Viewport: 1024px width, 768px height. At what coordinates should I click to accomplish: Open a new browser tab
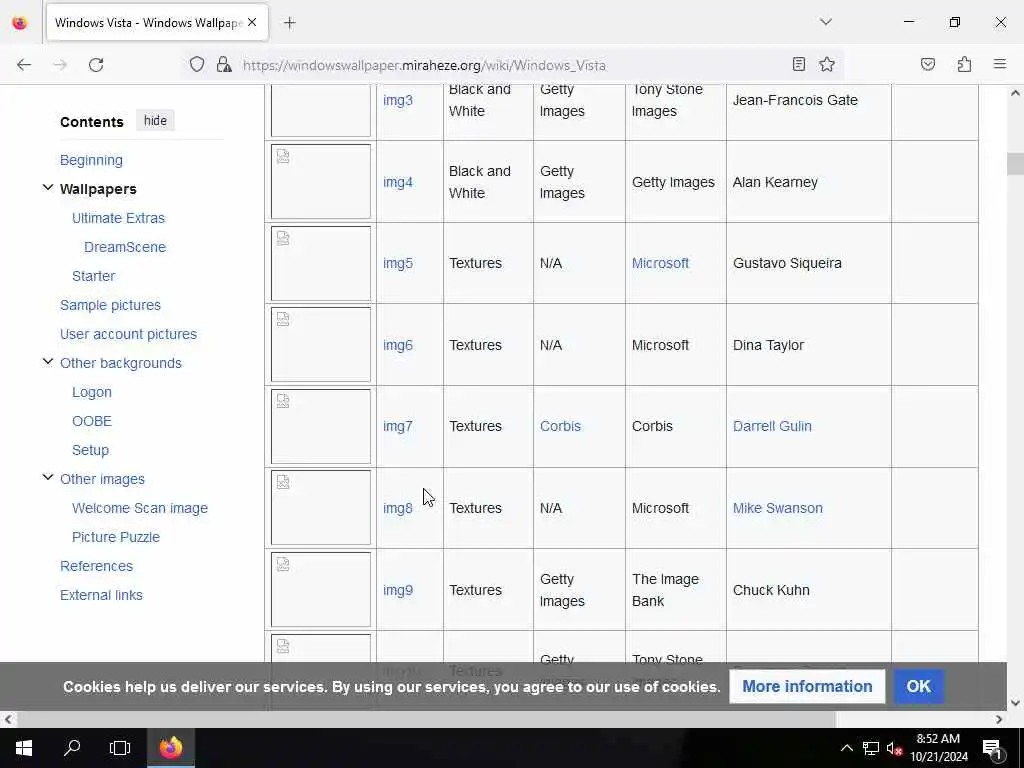(x=290, y=23)
